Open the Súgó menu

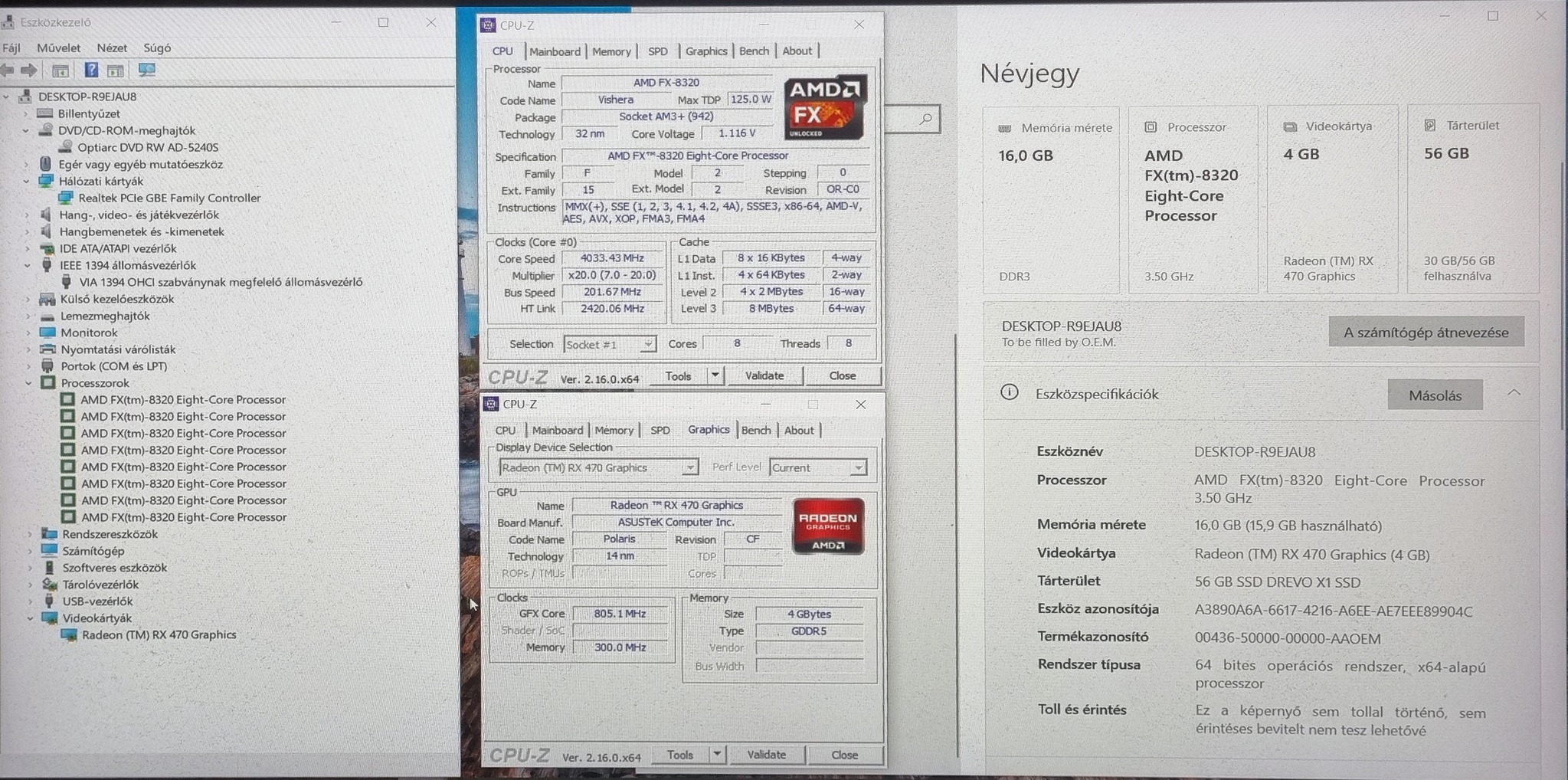point(157,48)
